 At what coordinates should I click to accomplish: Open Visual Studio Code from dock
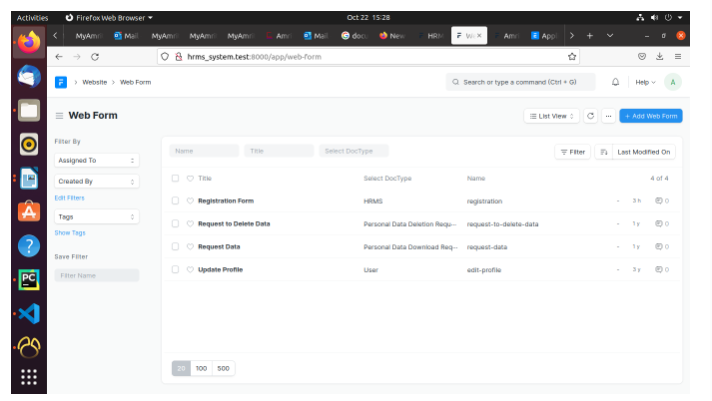click(28, 313)
